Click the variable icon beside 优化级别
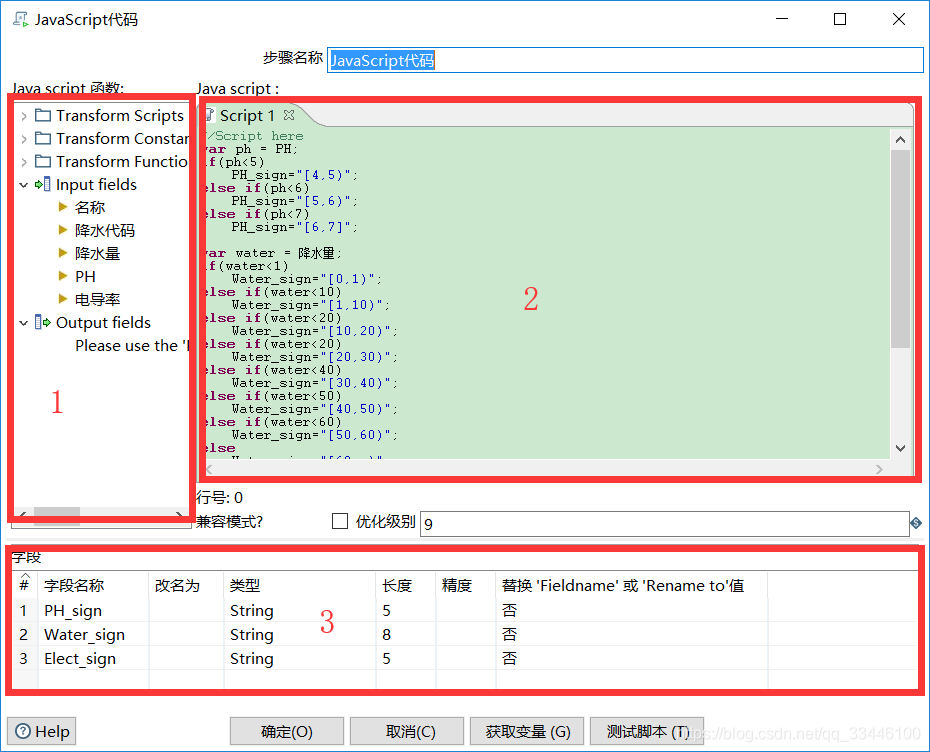The height and width of the screenshot is (752, 930). 916,522
